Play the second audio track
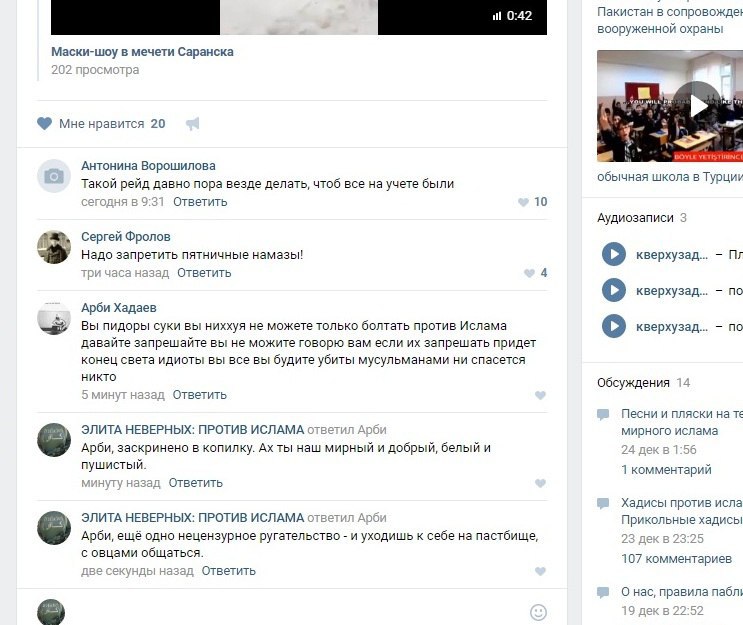Image resolution: width=743 pixels, height=625 pixels. coord(614,290)
